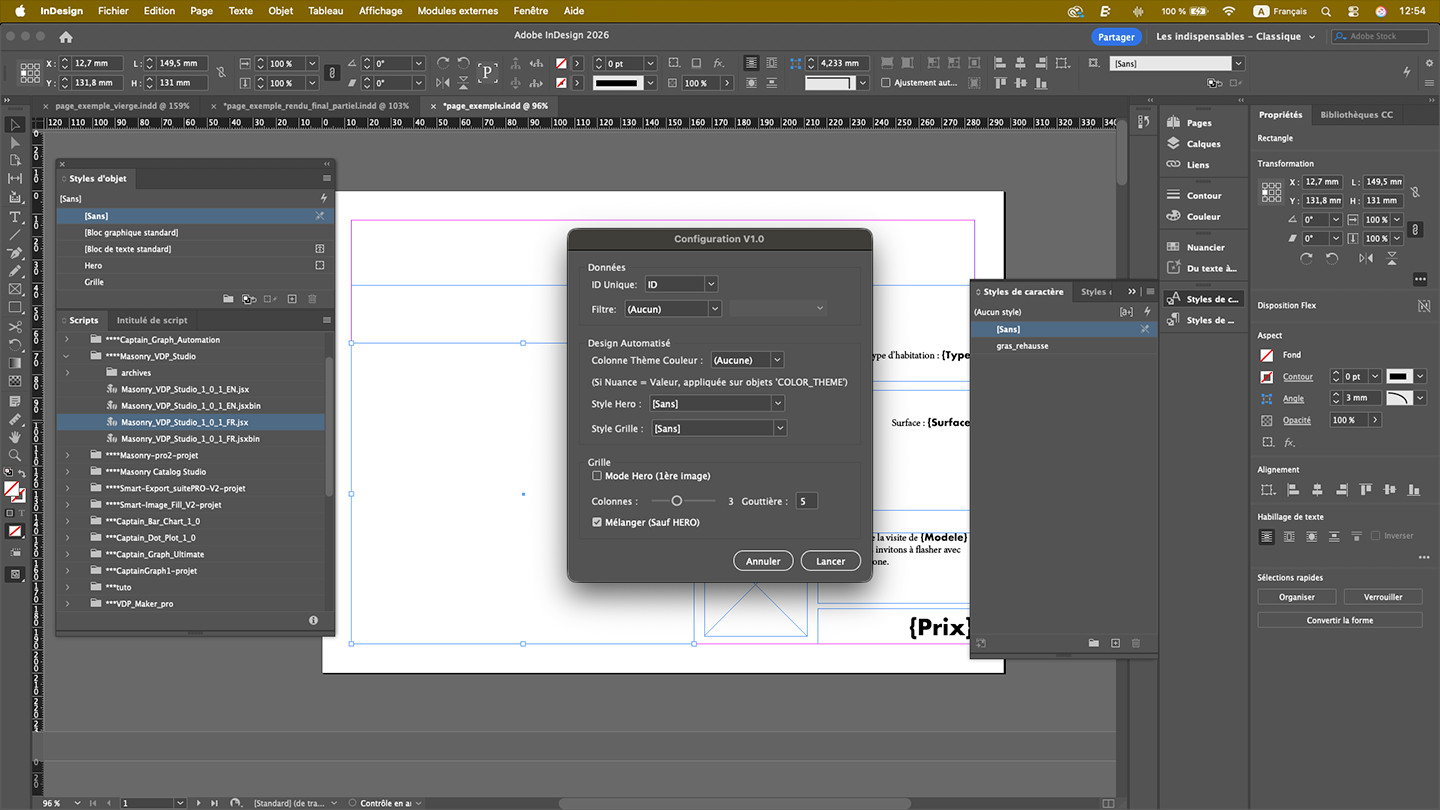Open the ID Unique dropdown
The width and height of the screenshot is (1440, 810).
tap(681, 285)
